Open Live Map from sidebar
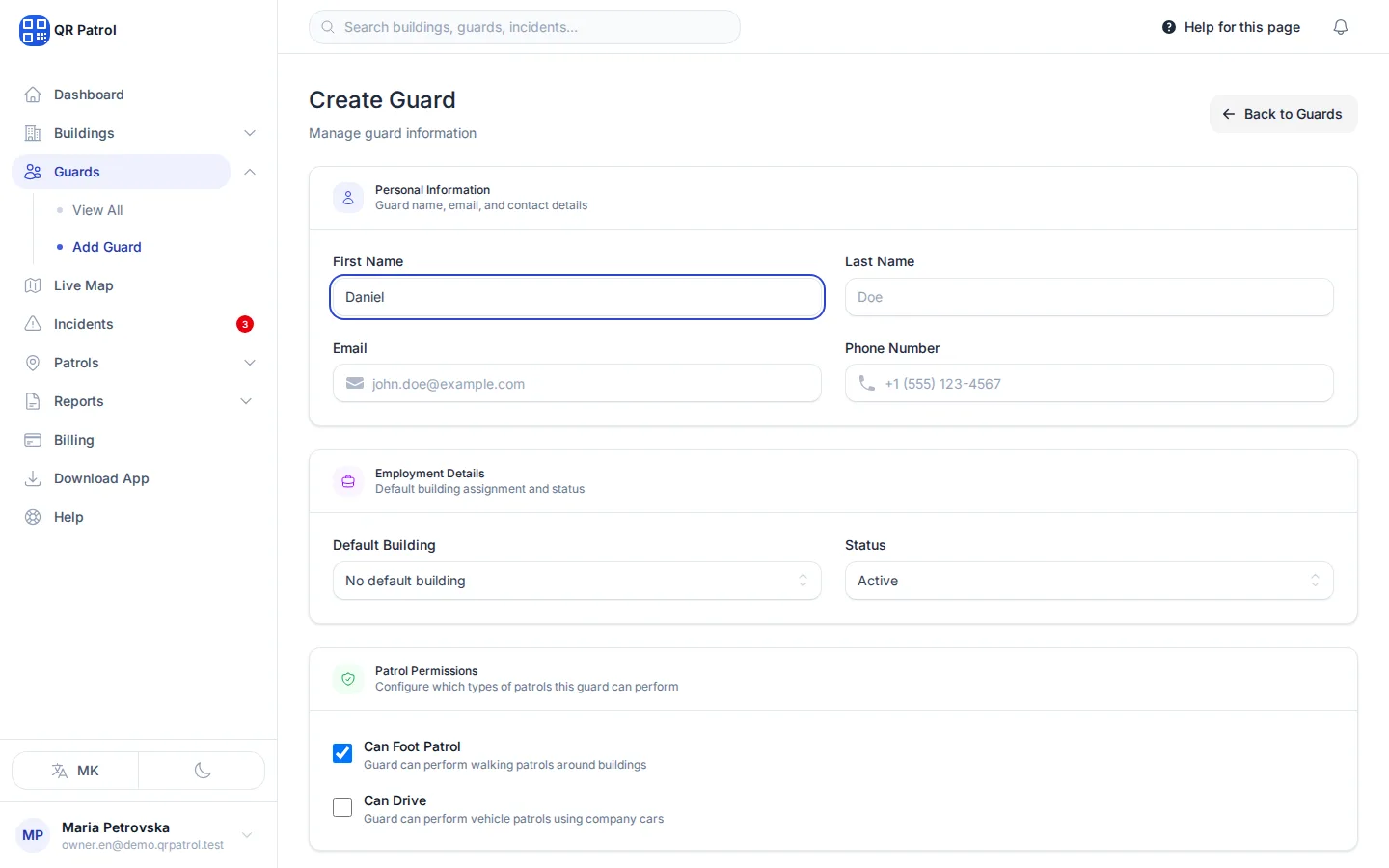 pos(138,285)
